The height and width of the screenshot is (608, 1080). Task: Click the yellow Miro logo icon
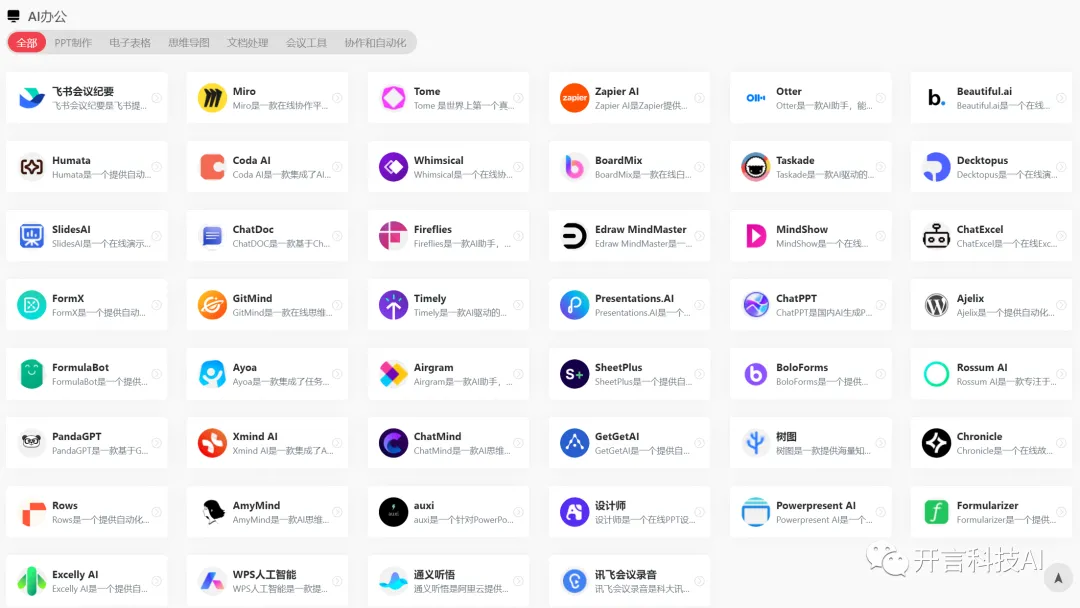(x=212, y=98)
